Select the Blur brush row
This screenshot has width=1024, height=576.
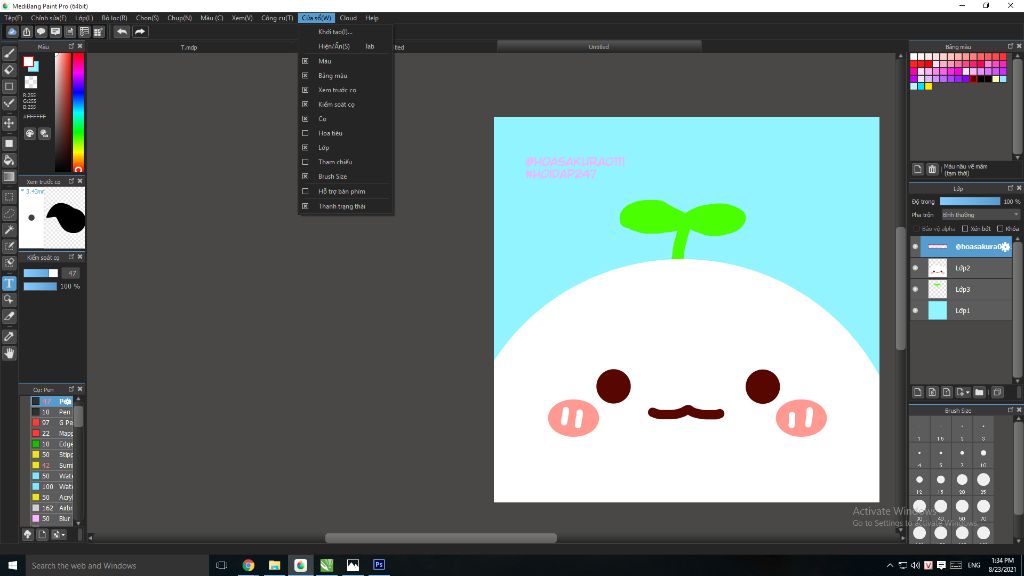click(52, 519)
